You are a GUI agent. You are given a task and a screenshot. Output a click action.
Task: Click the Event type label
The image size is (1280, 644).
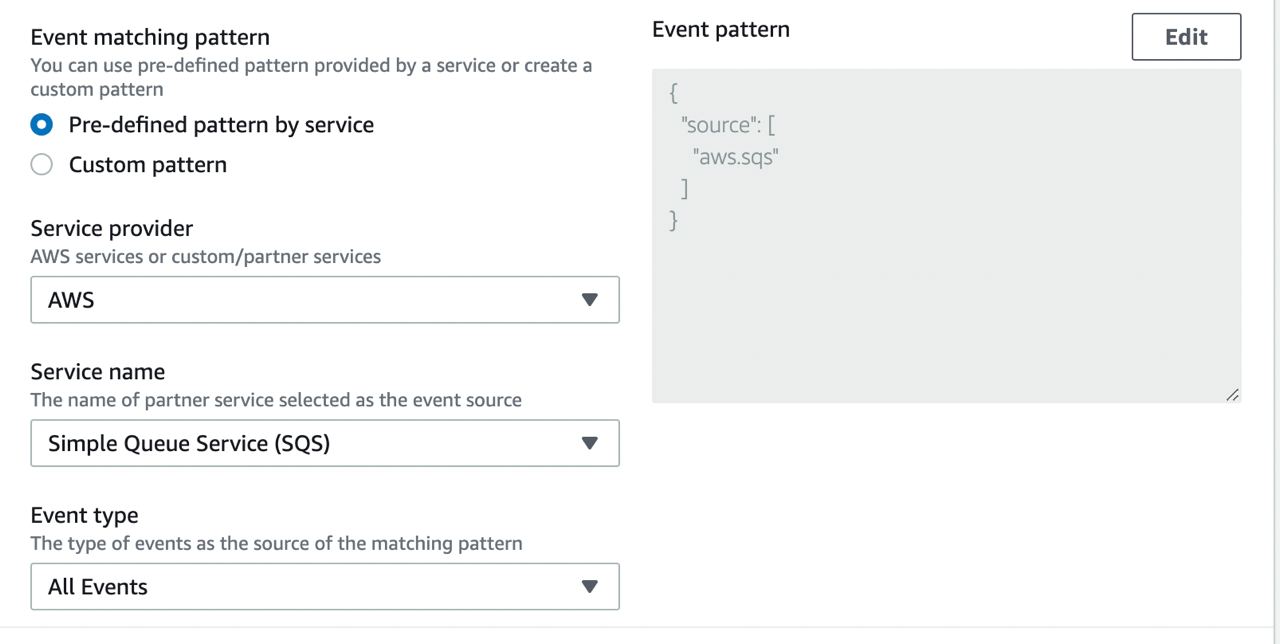coord(85,515)
